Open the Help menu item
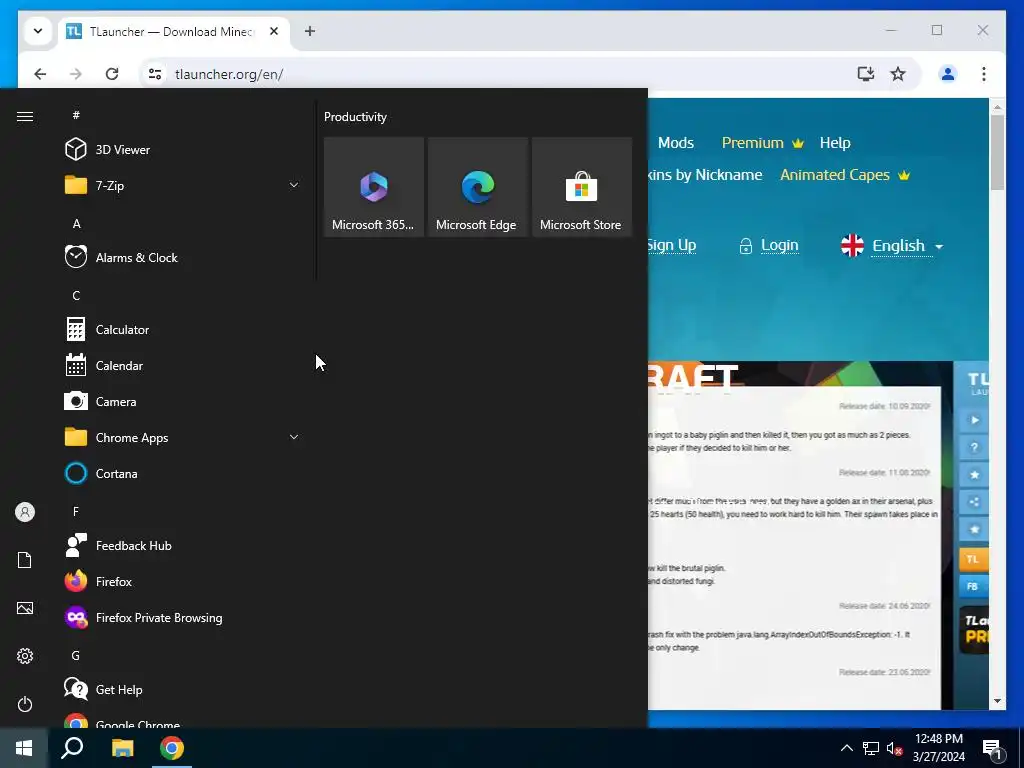The width and height of the screenshot is (1024, 768). click(835, 143)
